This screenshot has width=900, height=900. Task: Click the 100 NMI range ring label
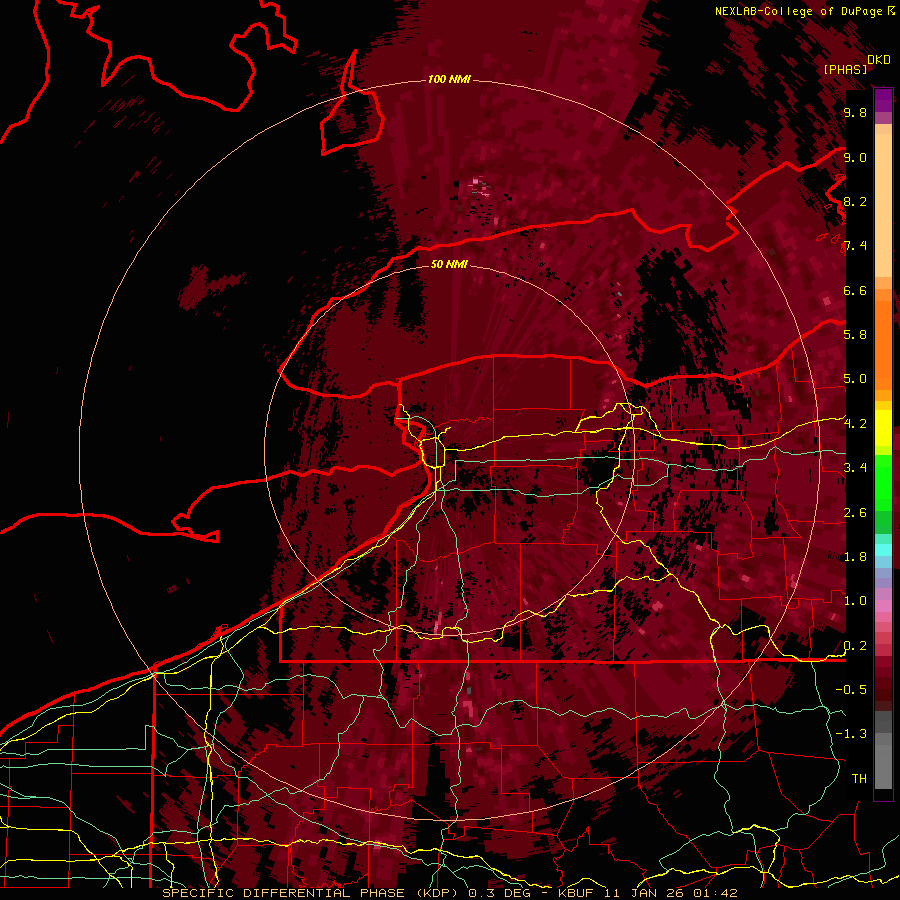point(449,79)
